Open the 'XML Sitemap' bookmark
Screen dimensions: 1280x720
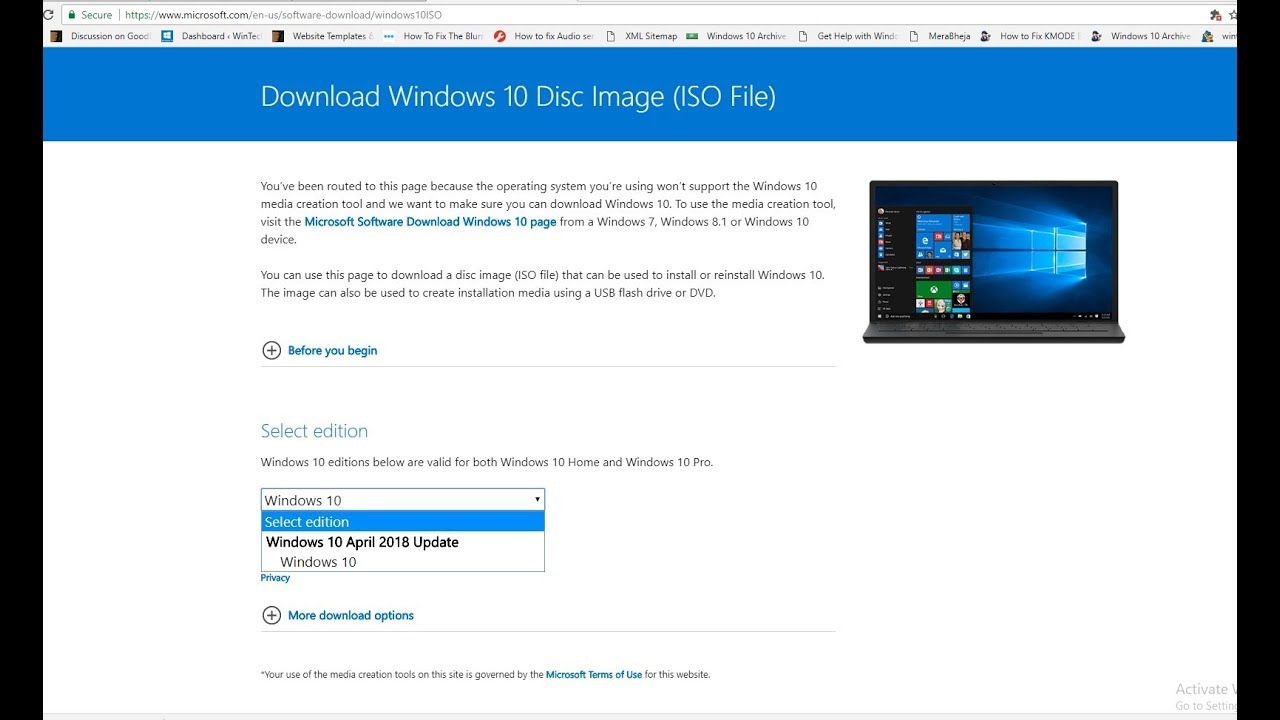pyautogui.click(x=642, y=36)
